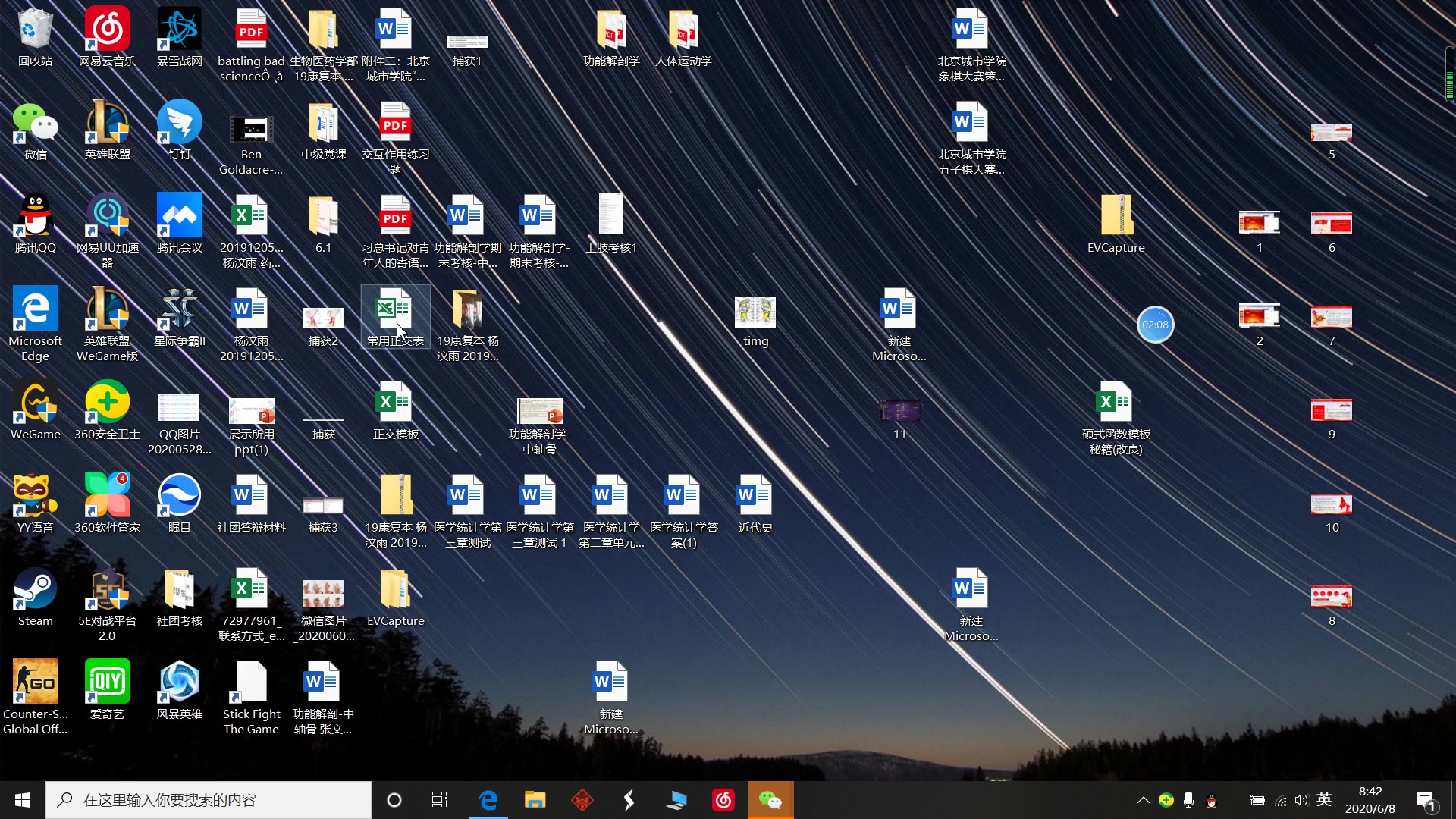Switch to Edge in the taskbar
The image size is (1456, 819).
pos(488,800)
